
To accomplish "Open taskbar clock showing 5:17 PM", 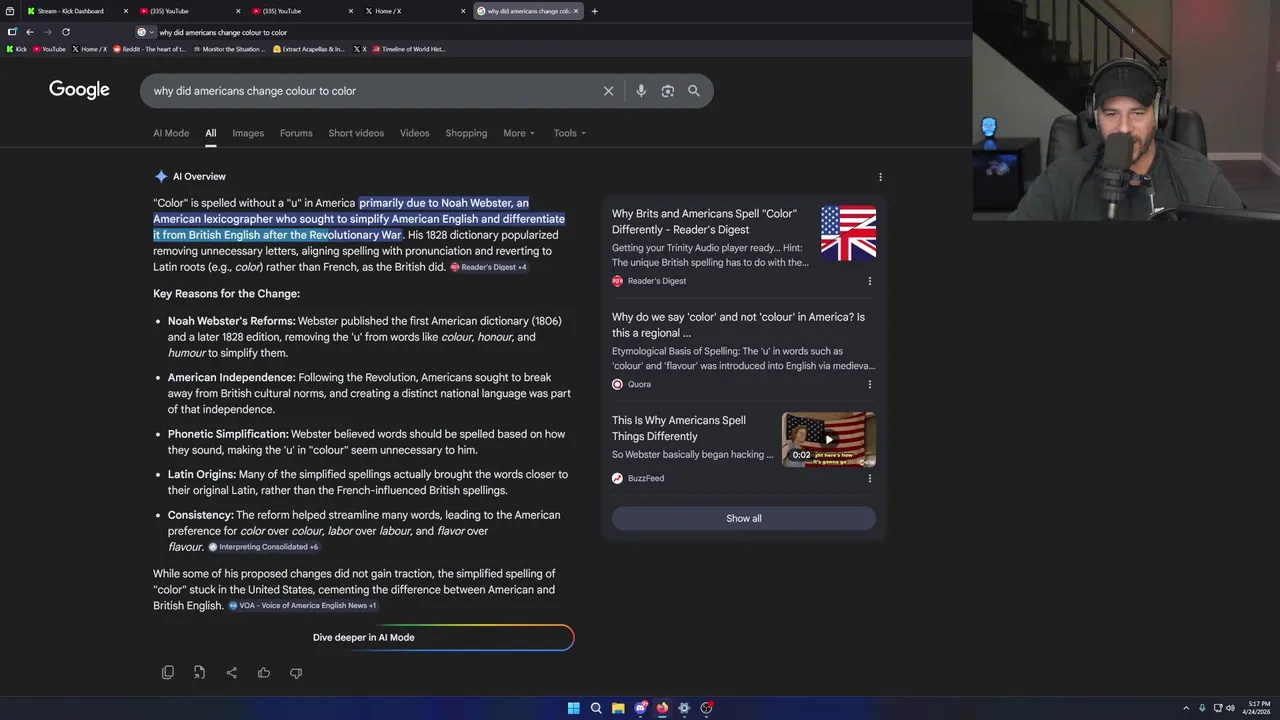I will pyautogui.click(x=1258, y=708).
